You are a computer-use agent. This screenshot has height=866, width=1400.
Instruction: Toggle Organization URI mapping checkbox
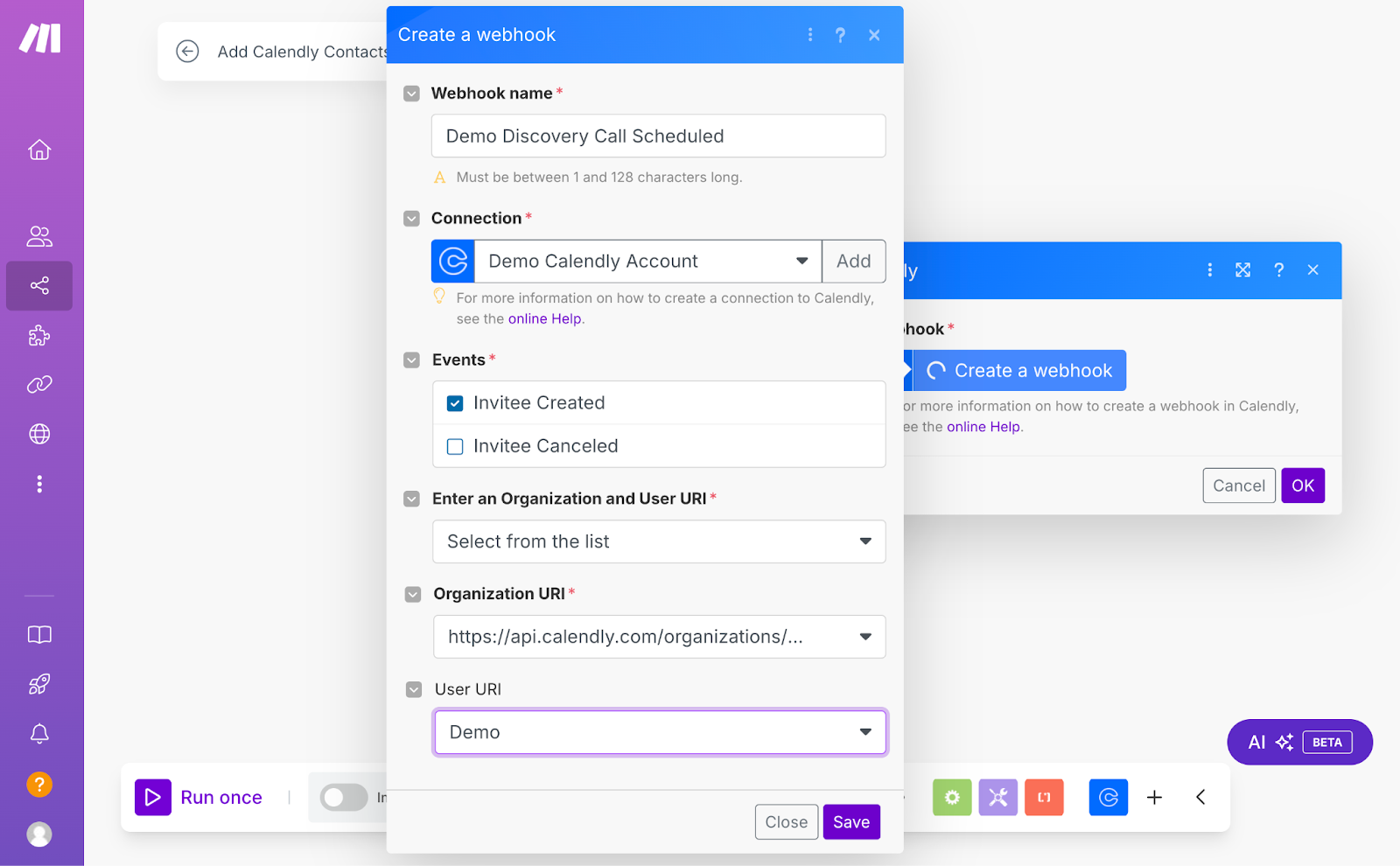coord(413,595)
